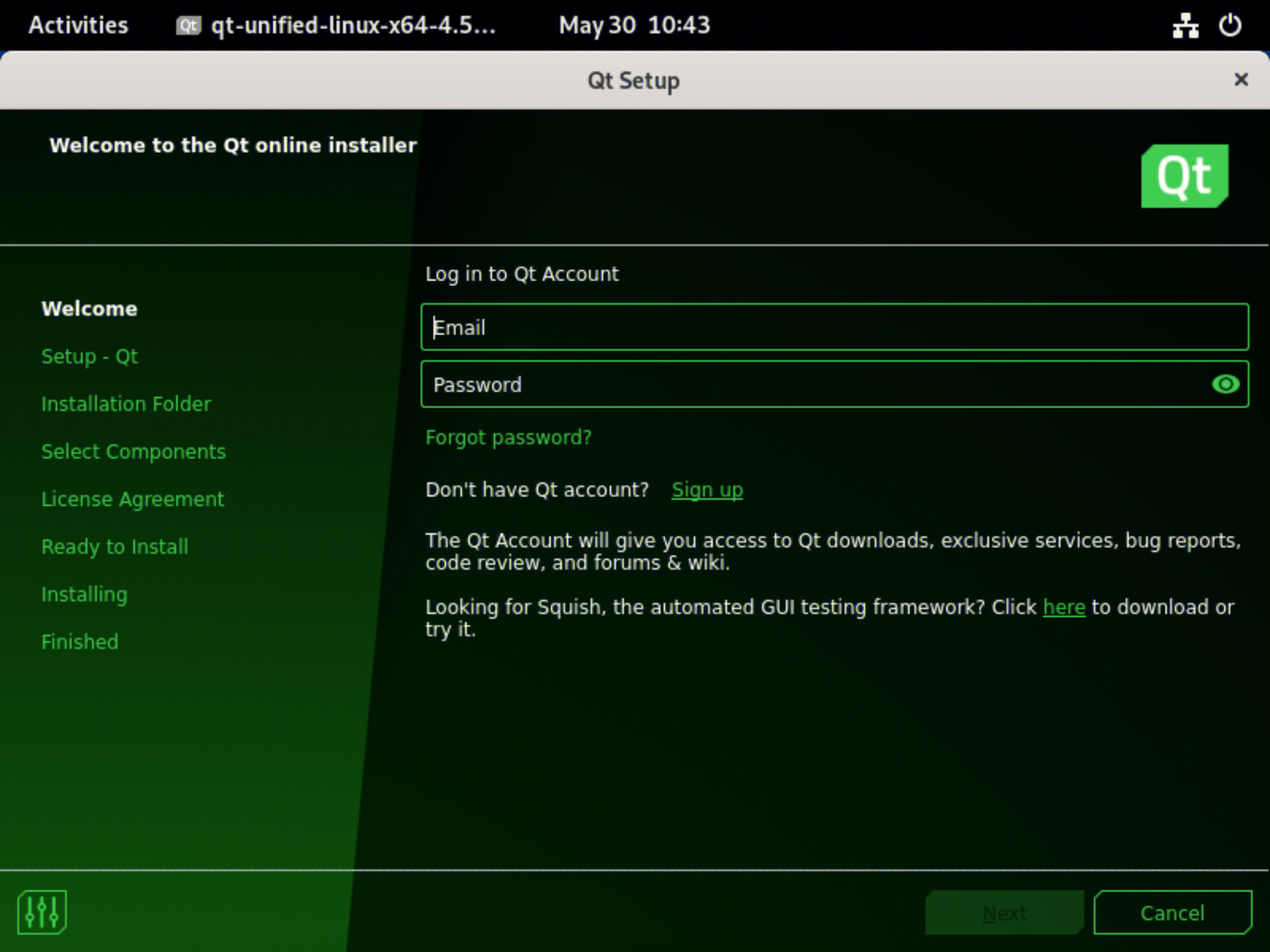The width and height of the screenshot is (1270, 952).
Task: Click the Log in to Qt Account heading
Action: point(522,274)
